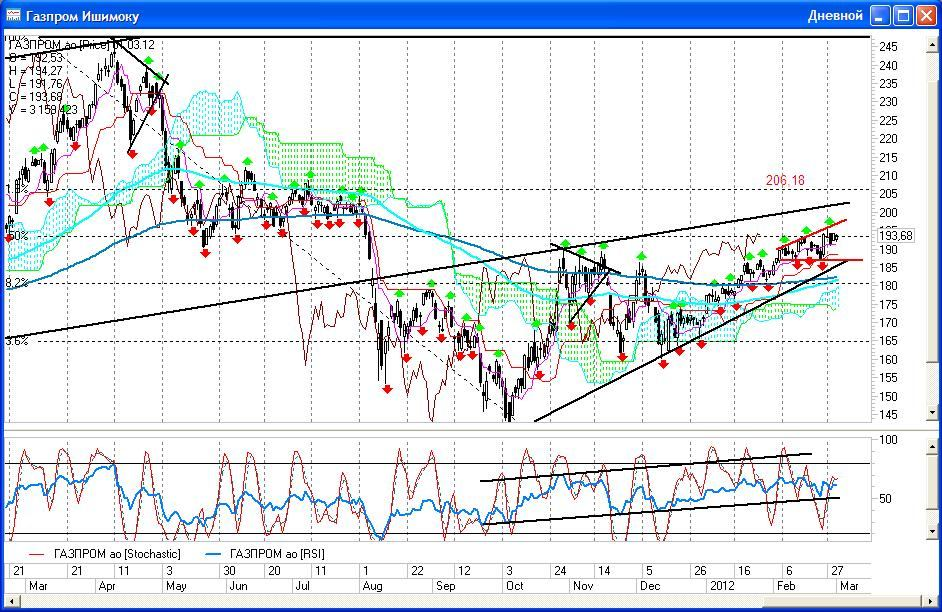Click the Apr month label on the time axis
Viewport: 942px width, 612px height.
(x=106, y=586)
